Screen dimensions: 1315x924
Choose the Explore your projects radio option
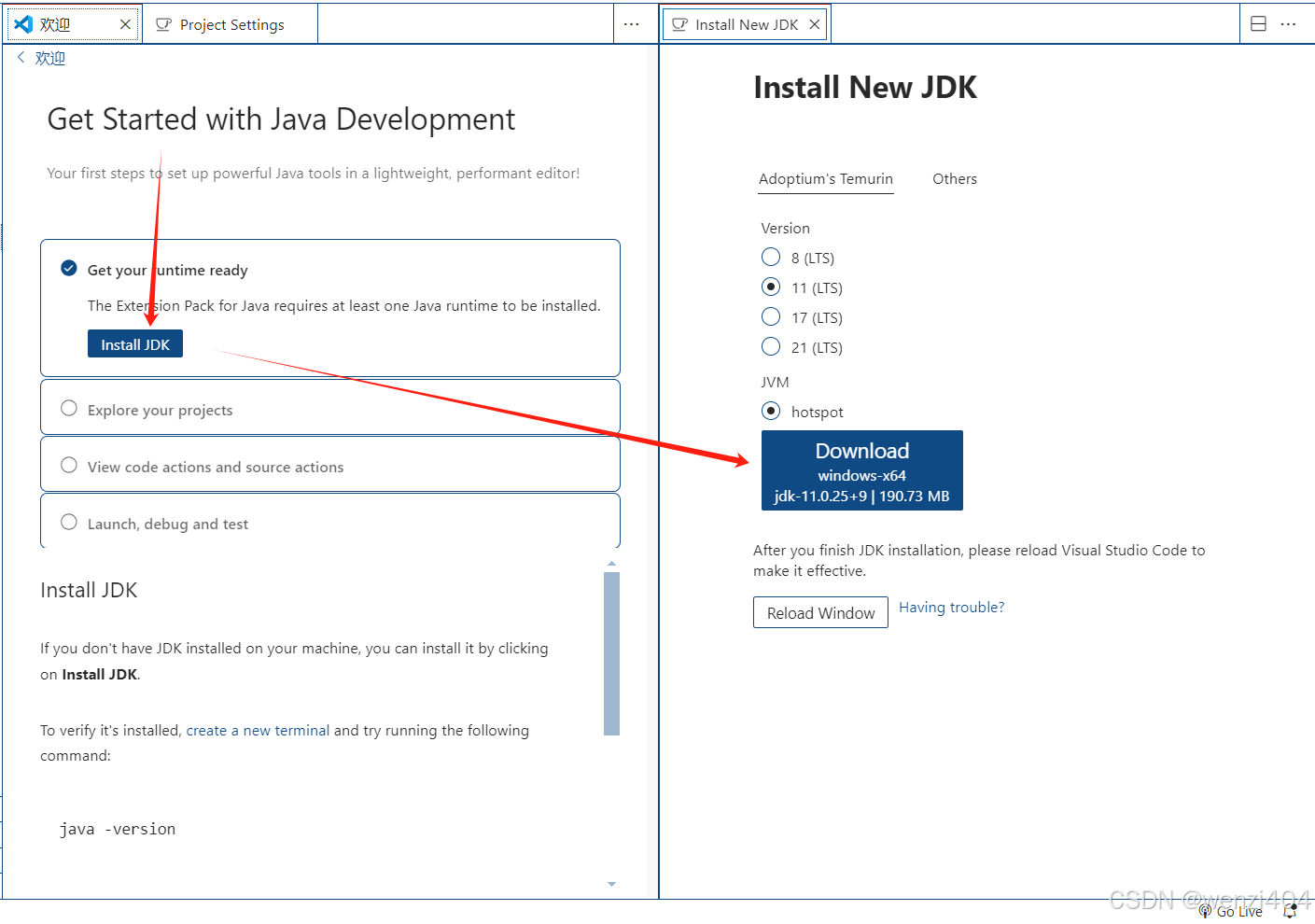tap(68, 408)
